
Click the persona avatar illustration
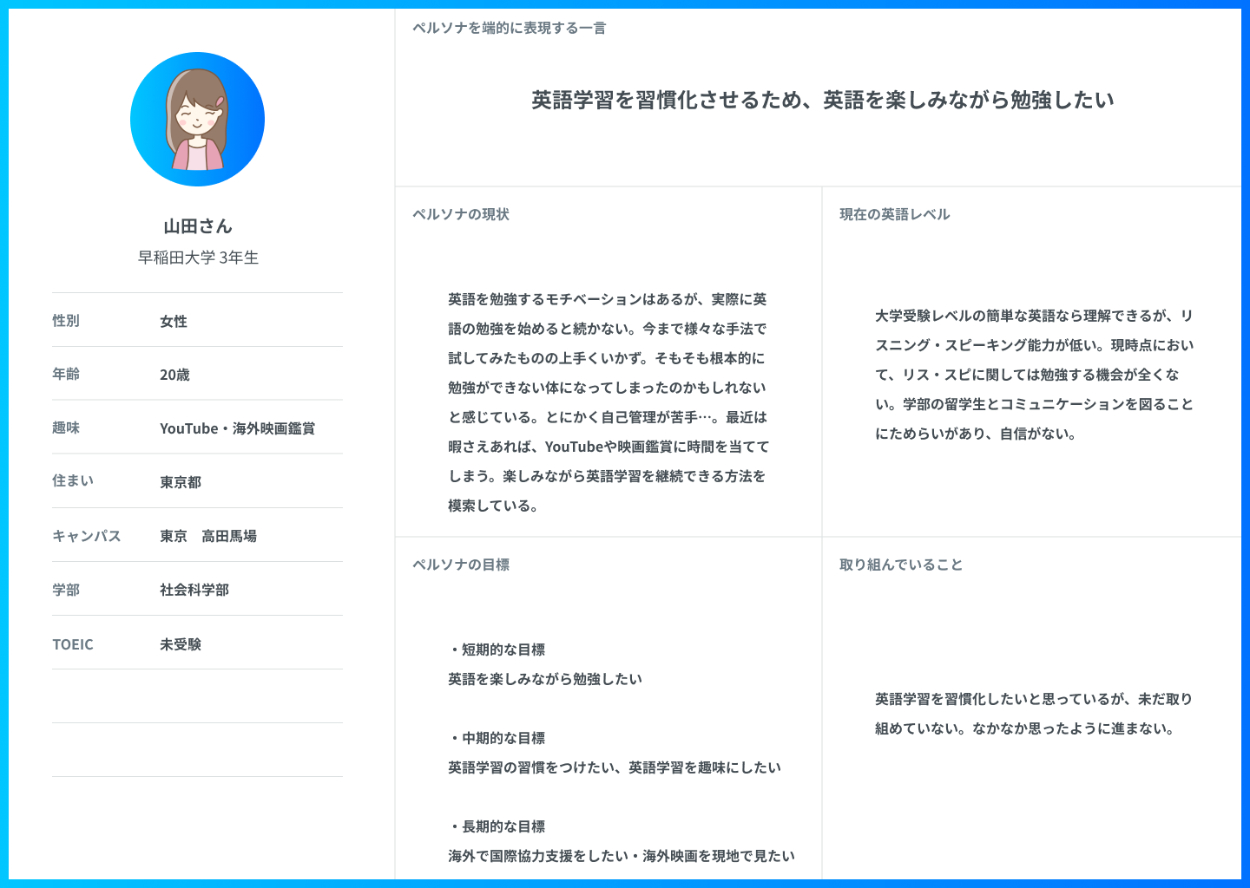point(197,119)
